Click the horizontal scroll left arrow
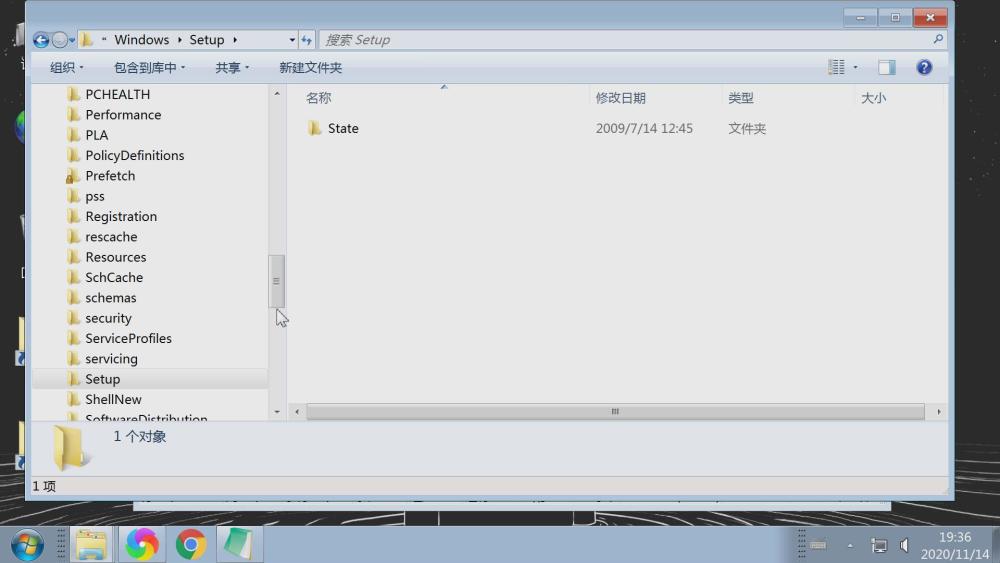Screen dimensions: 1000x563 [297, 412]
